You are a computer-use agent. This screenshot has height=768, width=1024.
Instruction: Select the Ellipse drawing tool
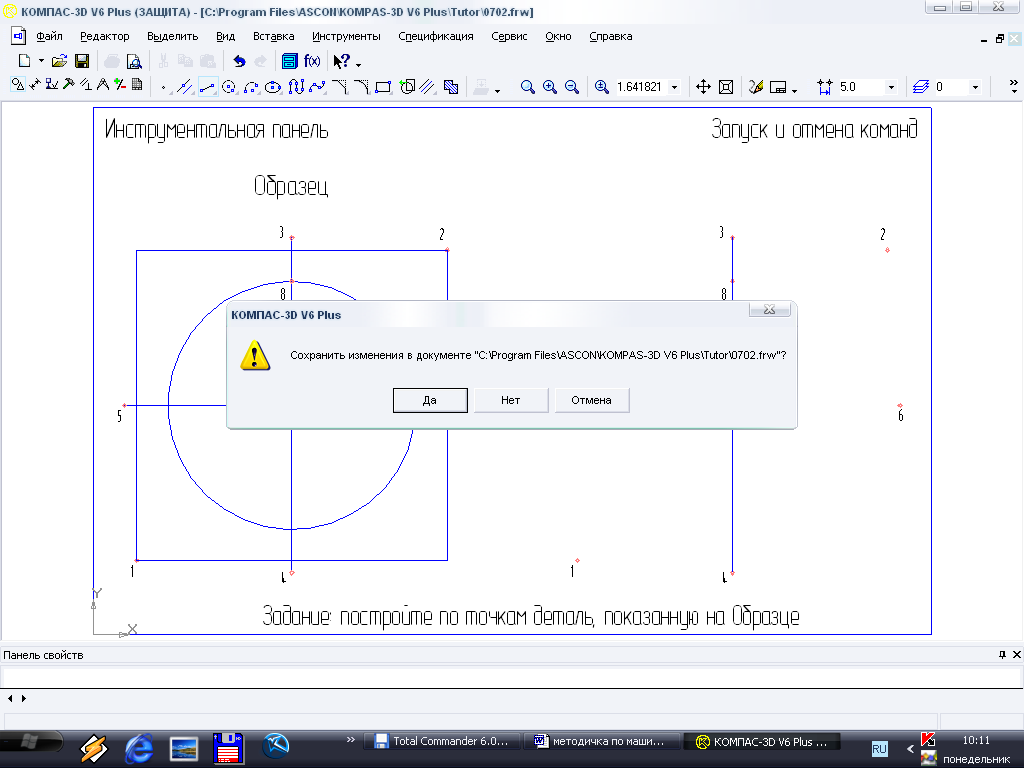point(273,87)
